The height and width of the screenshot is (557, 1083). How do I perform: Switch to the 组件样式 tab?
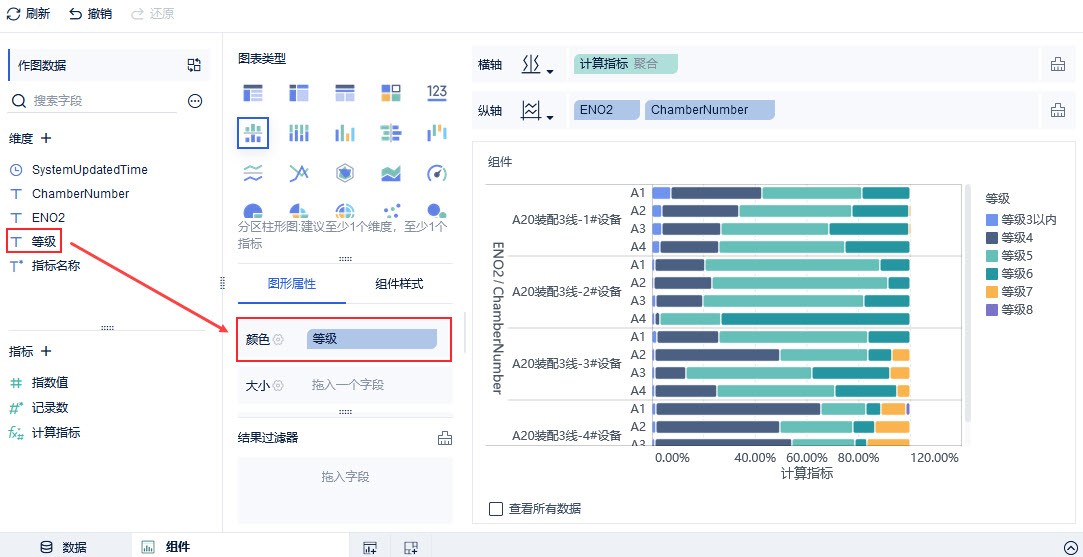click(399, 284)
